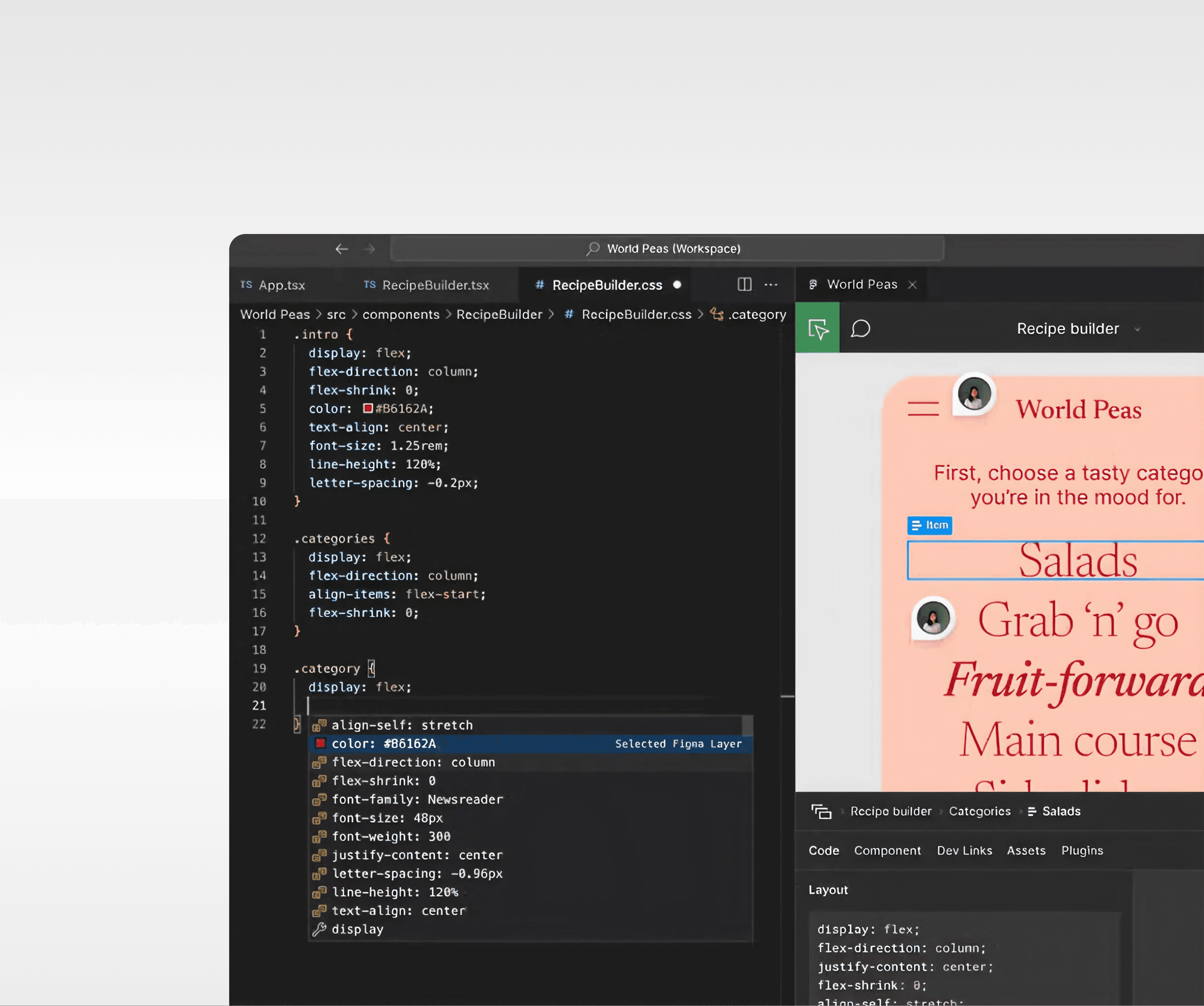1204x1006 pixels.
Task: Select the green inspect cursor tool
Action: 818,329
